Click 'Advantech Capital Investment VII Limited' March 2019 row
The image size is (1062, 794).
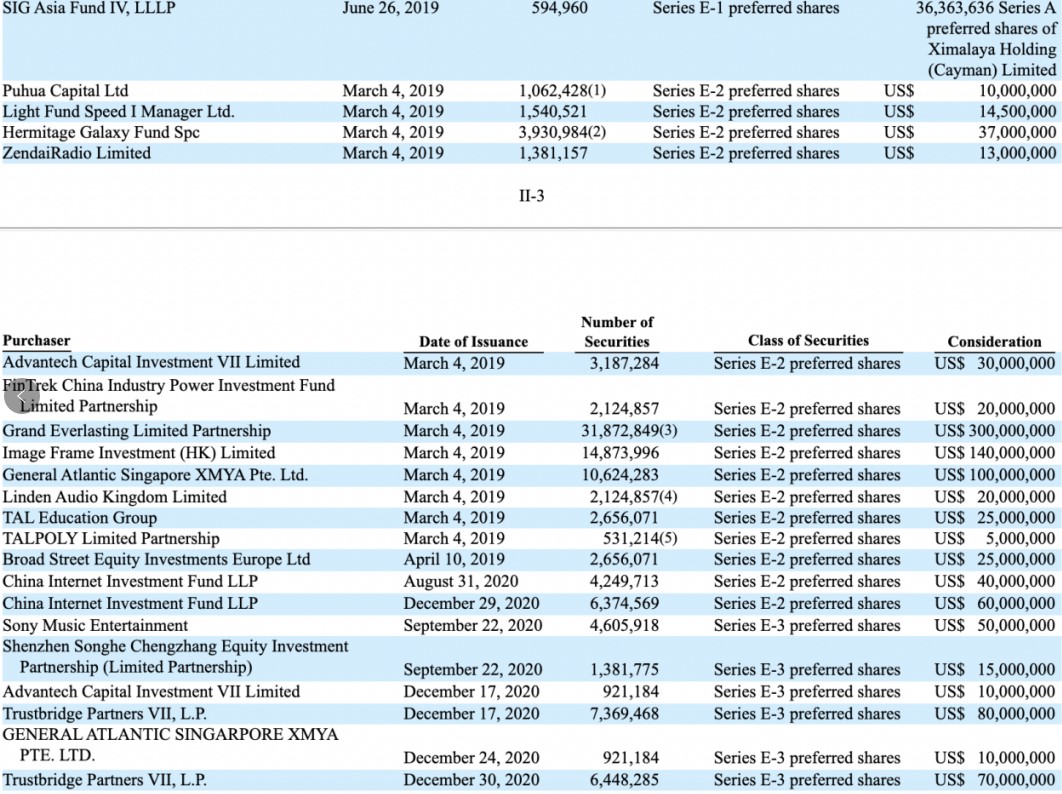click(151, 362)
